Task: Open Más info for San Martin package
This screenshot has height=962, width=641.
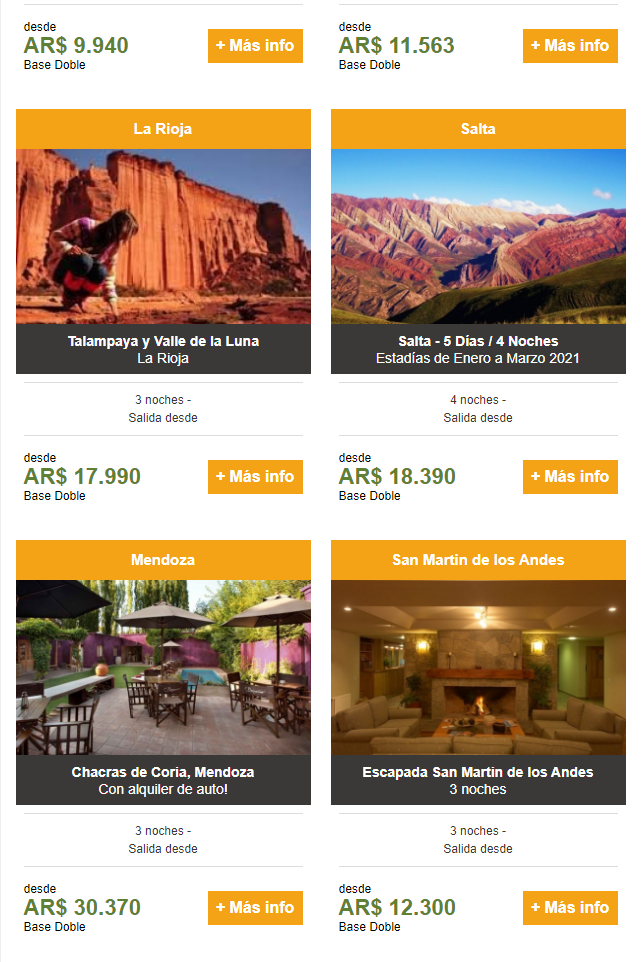Action: [x=570, y=907]
